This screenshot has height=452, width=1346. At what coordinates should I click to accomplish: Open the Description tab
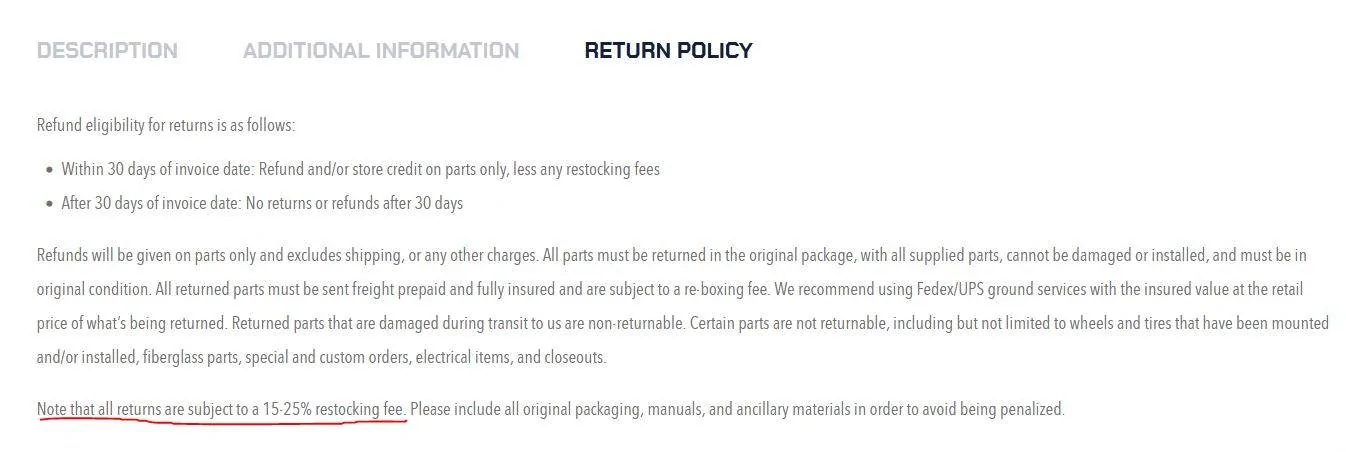pyautogui.click(x=107, y=51)
